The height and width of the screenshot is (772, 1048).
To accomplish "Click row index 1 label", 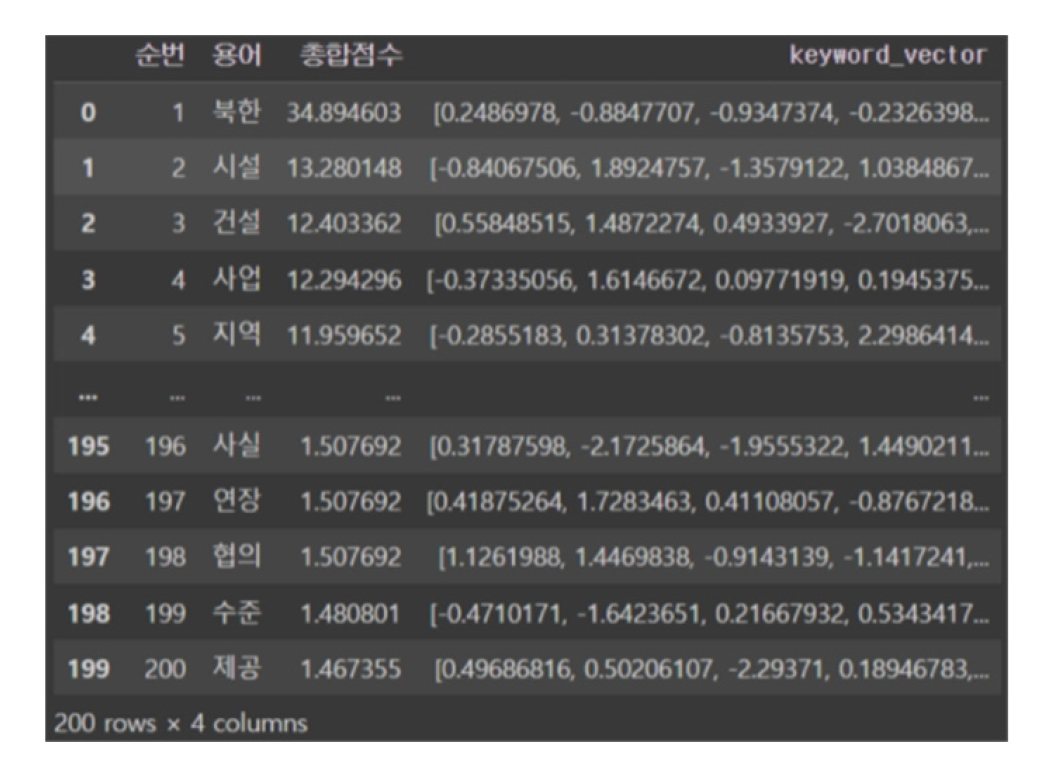I will coord(88,169).
